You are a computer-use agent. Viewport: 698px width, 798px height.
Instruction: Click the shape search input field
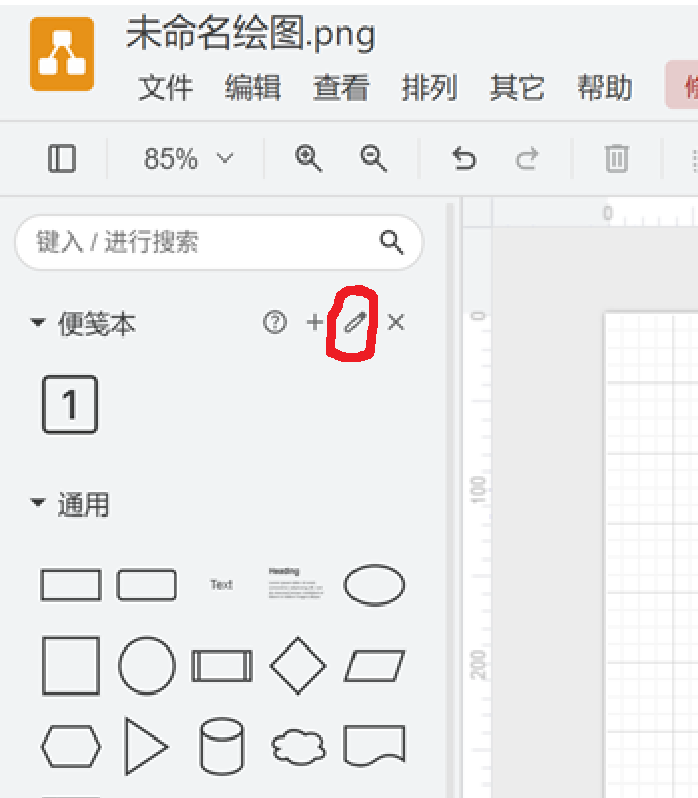[219, 242]
